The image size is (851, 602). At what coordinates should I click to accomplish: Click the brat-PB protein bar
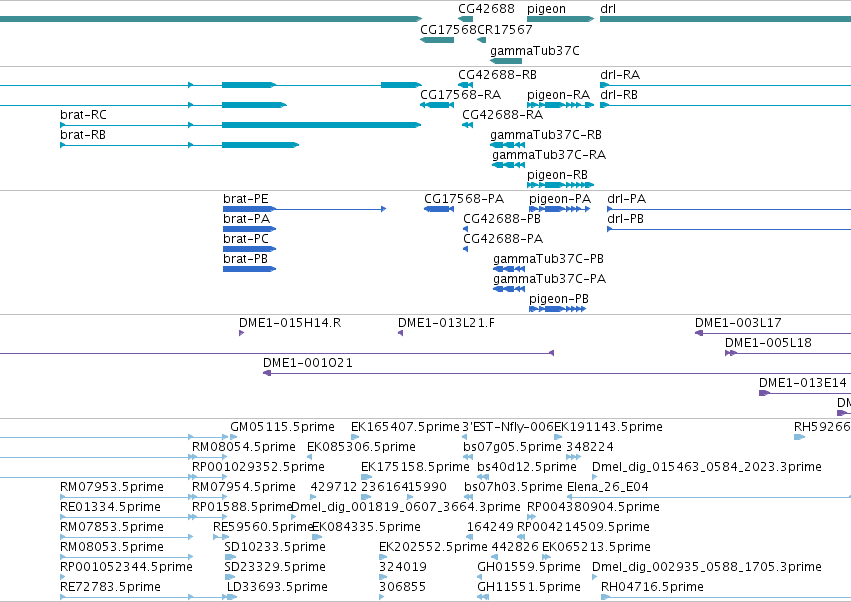click(x=250, y=269)
